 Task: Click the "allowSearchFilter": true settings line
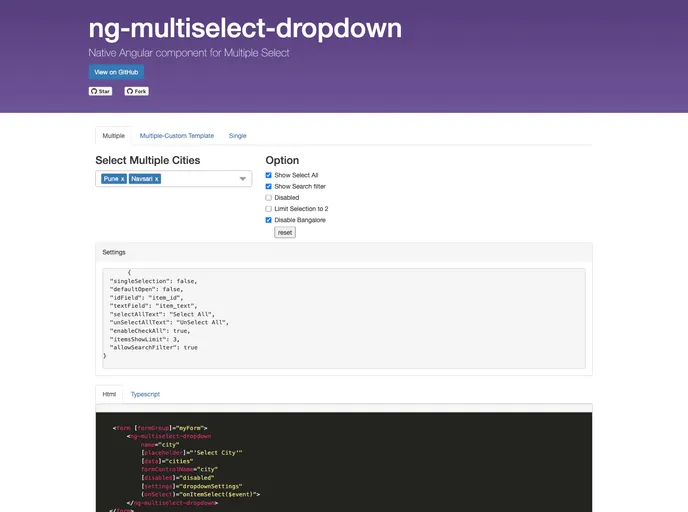tap(154, 347)
